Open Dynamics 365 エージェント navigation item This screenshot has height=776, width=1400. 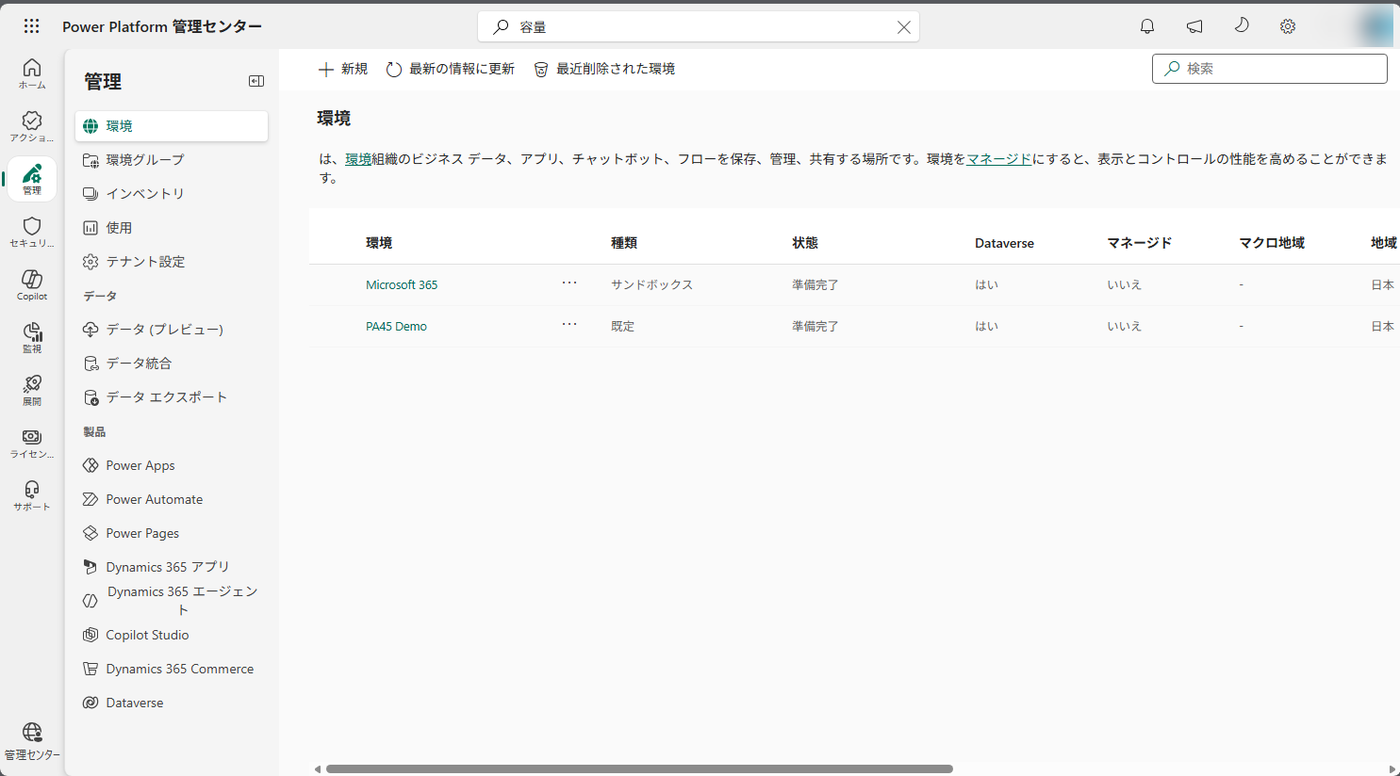(x=171, y=601)
